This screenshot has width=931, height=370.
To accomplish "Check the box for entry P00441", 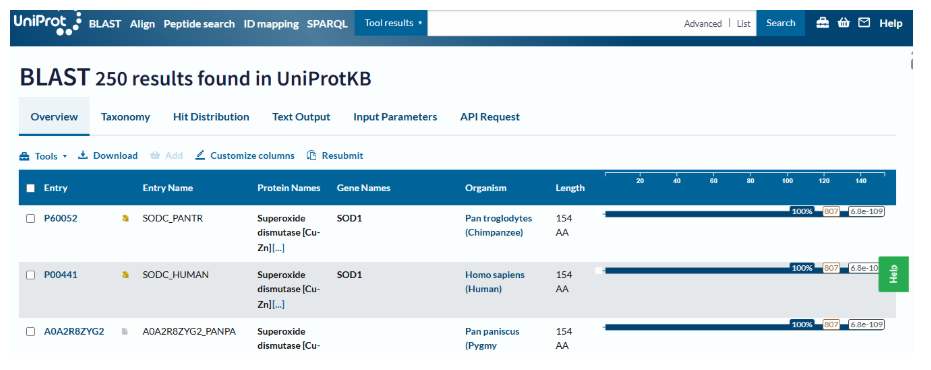I will click(x=31, y=275).
